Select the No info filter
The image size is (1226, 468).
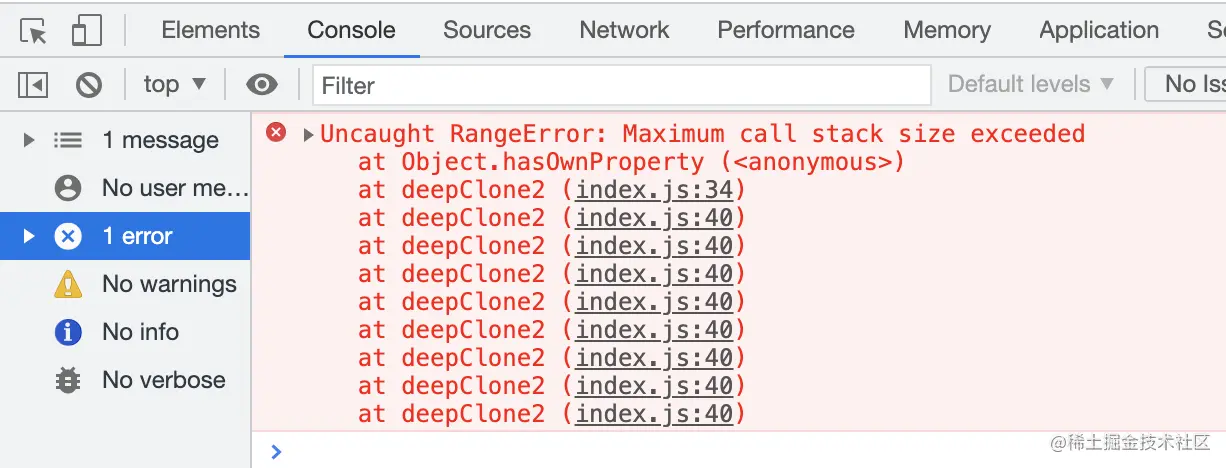[140, 332]
